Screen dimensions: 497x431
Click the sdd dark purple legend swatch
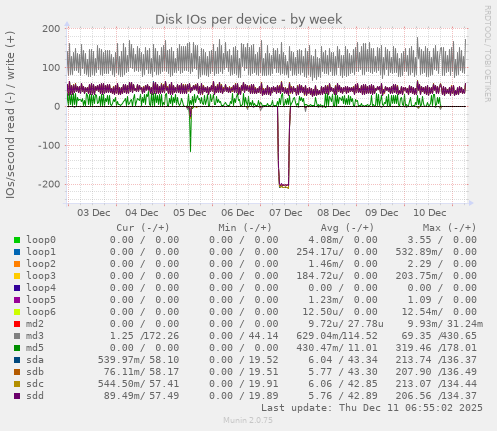click(17, 396)
